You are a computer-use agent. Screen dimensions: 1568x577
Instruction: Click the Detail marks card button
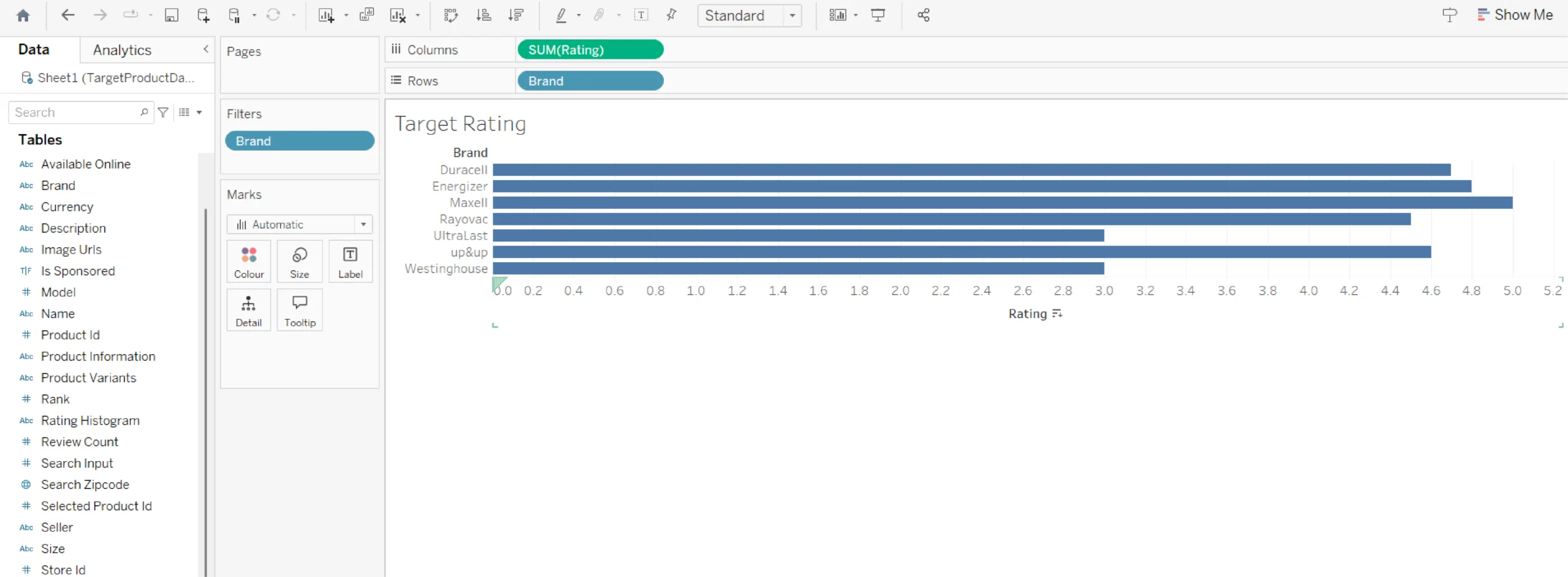coord(249,310)
